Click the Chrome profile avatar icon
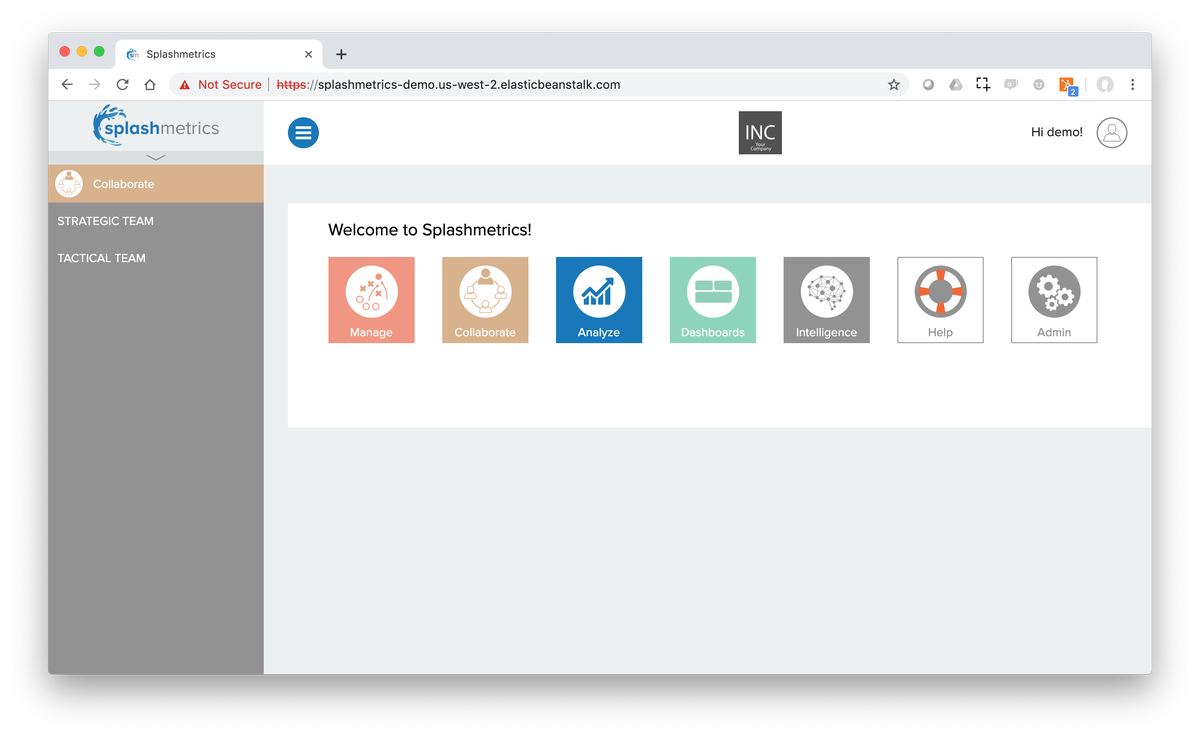Viewport: 1200px width, 738px height. (x=1105, y=85)
